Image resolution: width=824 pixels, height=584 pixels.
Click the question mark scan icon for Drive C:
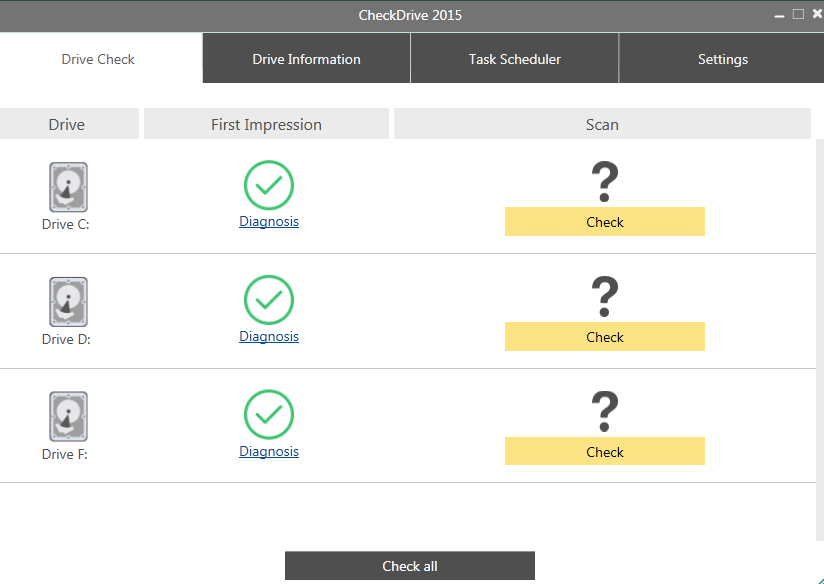[x=604, y=182]
